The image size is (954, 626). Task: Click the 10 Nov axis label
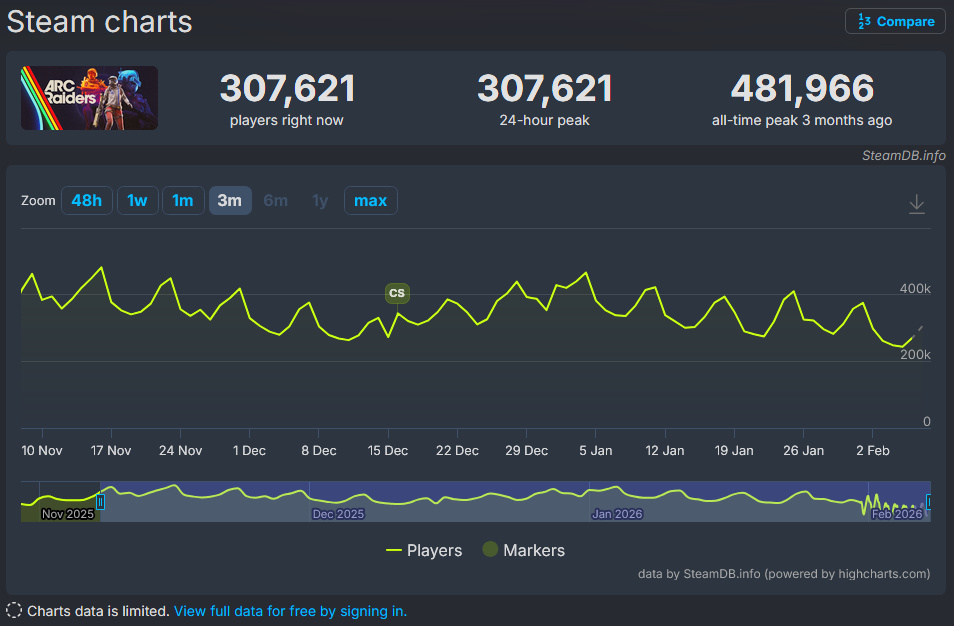pyautogui.click(x=42, y=451)
